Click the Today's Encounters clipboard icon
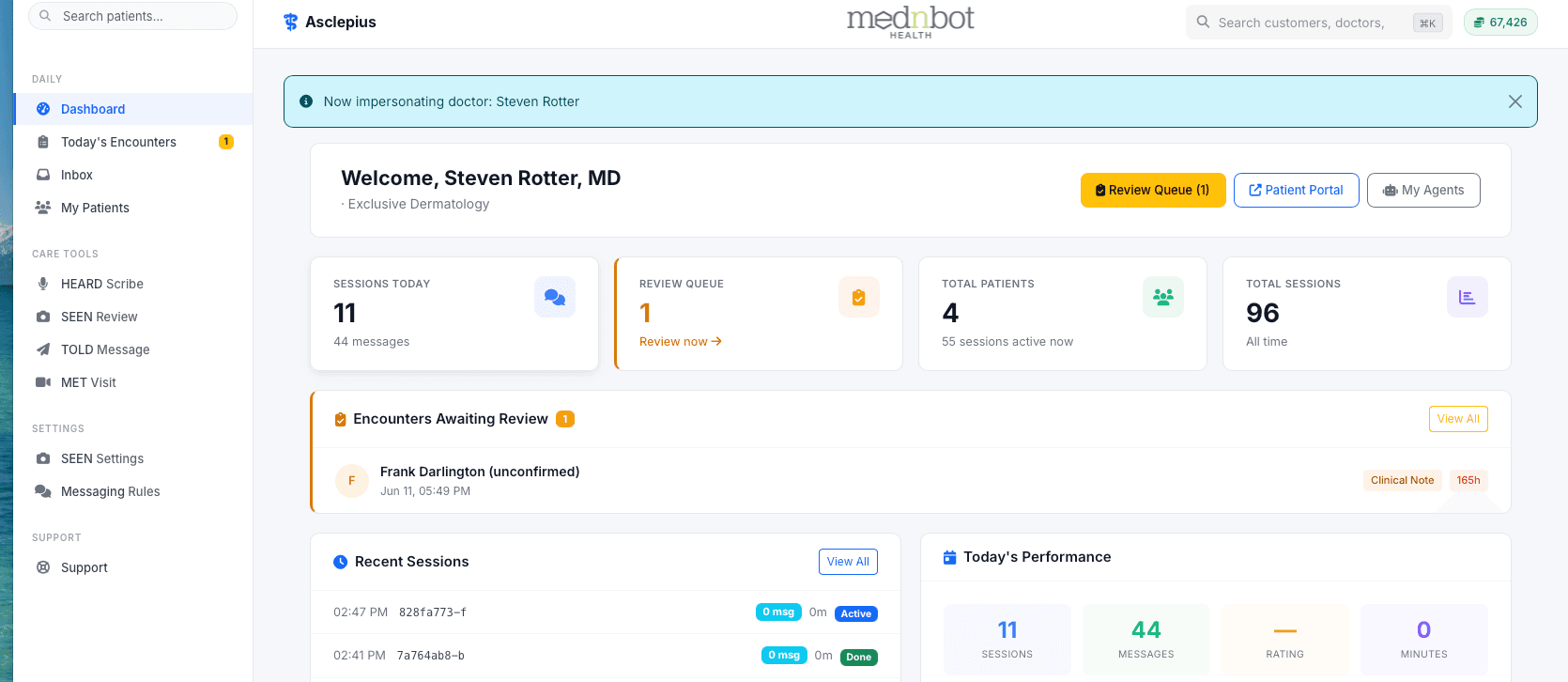The image size is (1568, 682). (43, 142)
